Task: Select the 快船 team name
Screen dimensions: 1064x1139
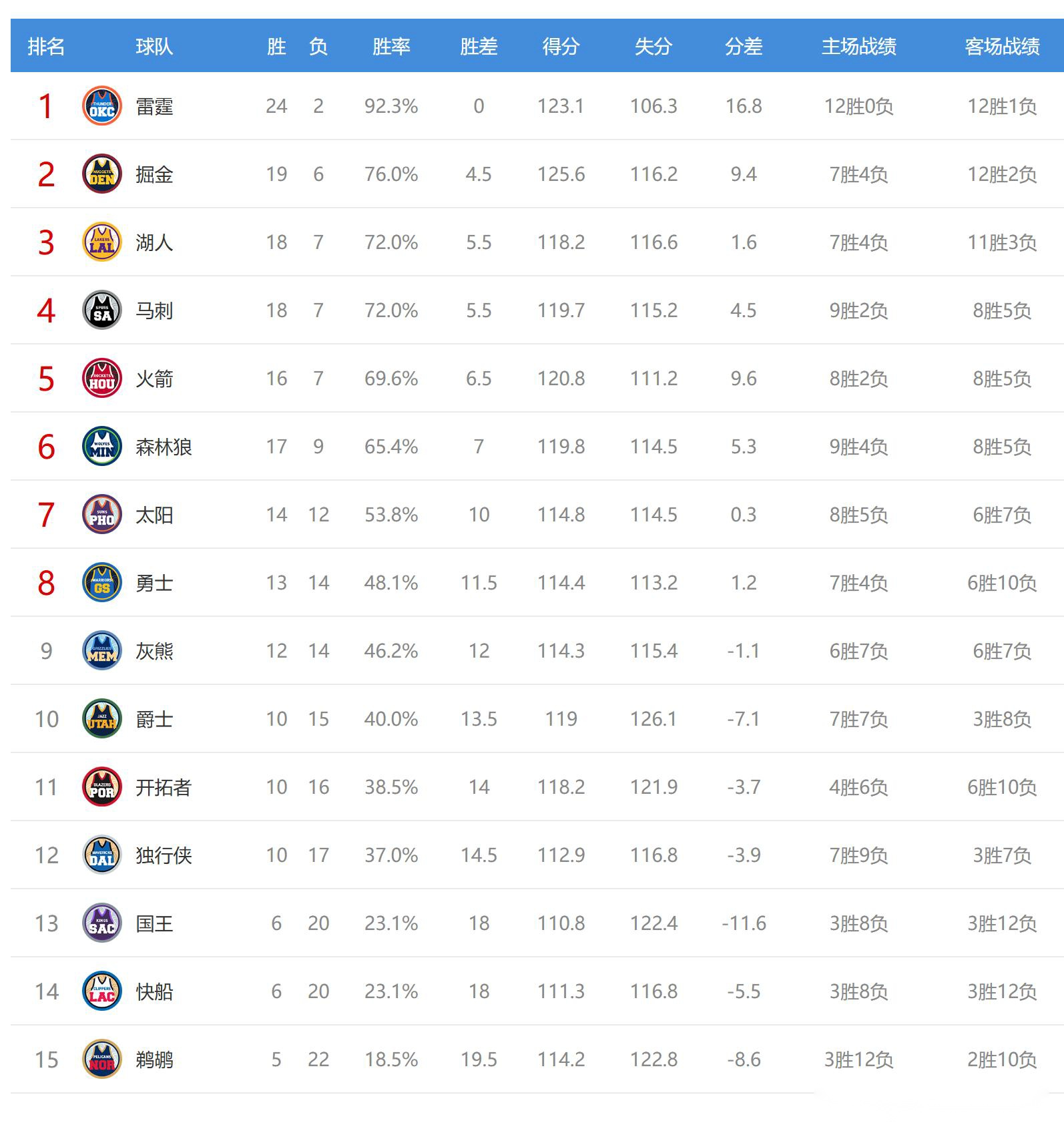Action: click(154, 991)
